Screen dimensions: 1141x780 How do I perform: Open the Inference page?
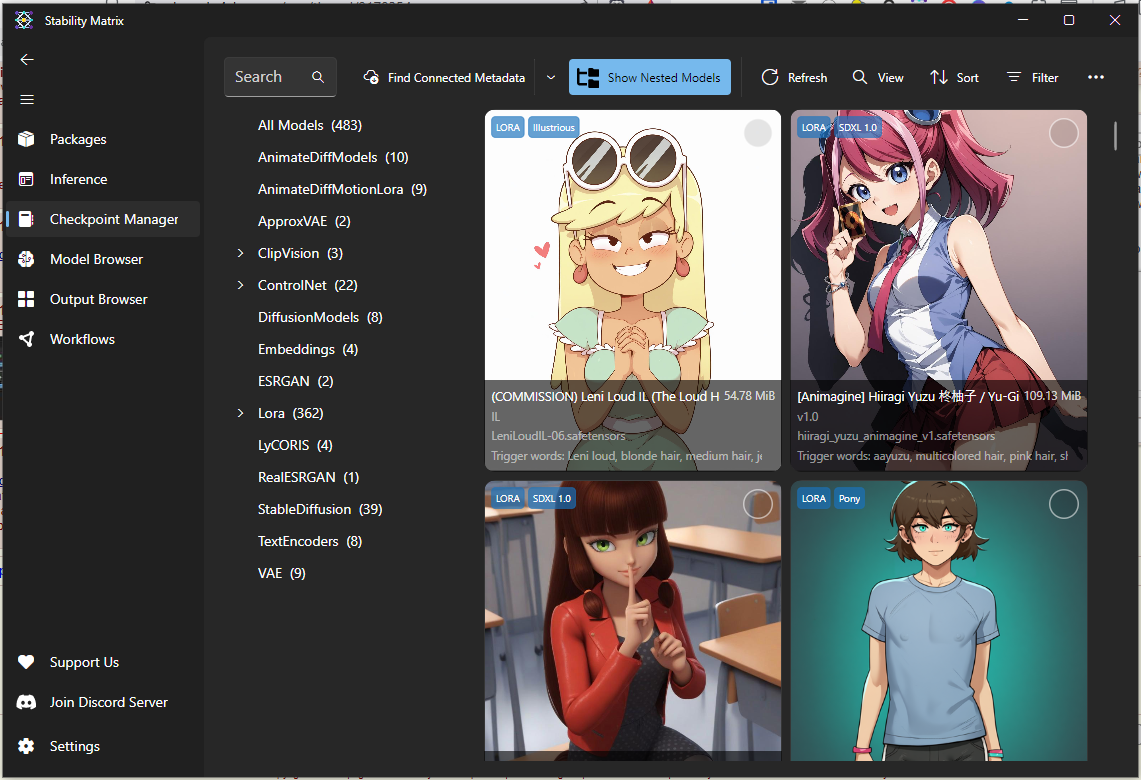tap(102, 179)
